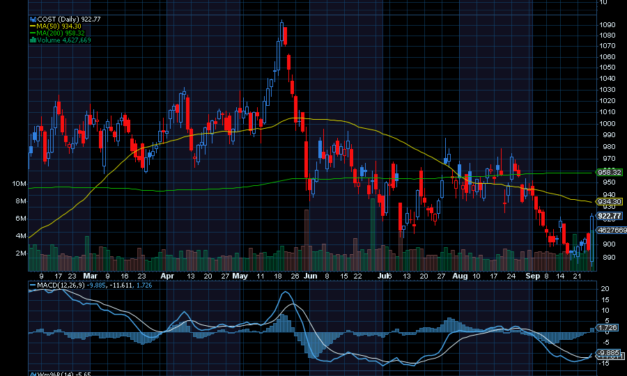Click the 10M volume axis label
627x376 pixels.
click(19, 184)
